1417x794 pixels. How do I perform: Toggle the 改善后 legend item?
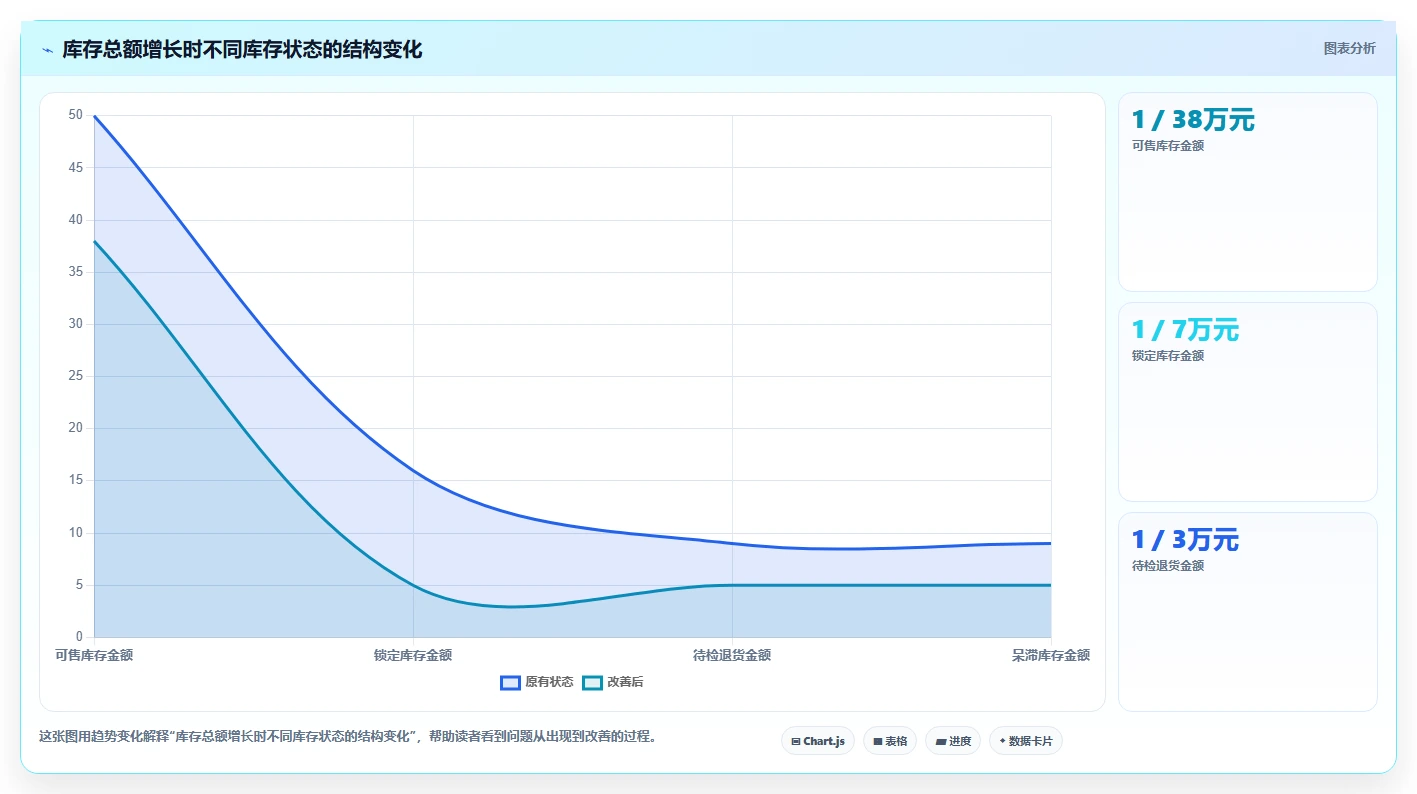pos(612,682)
